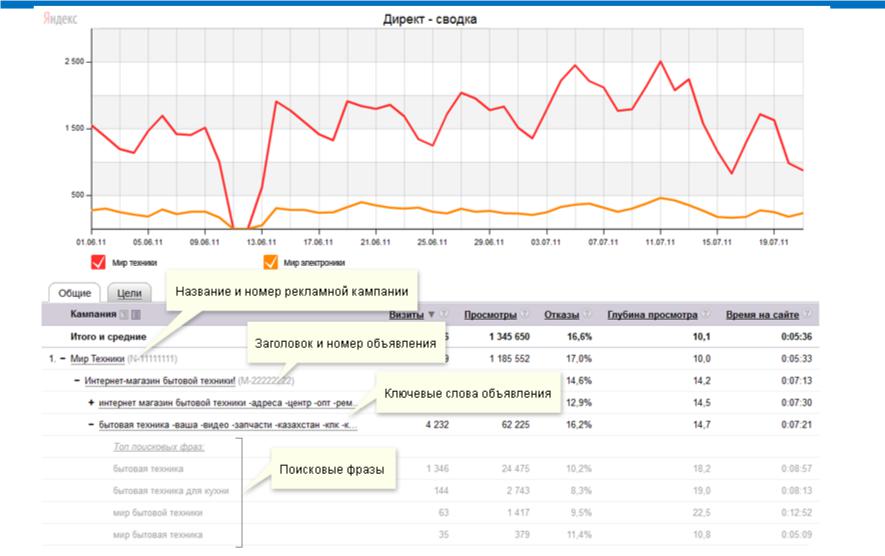The height and width of the screenshot is (556, 885).
Task: Click the 1 345 650 total views value
Action: (x=509, y=336)
